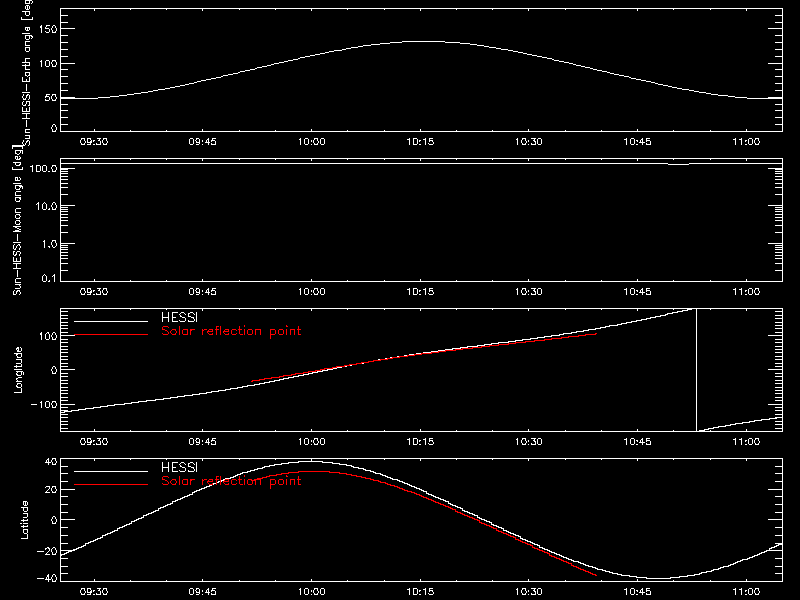Select red Solar reflection point text in Longitude panel
The height and width of the screenshot is (600, 800).
point(231,331)
